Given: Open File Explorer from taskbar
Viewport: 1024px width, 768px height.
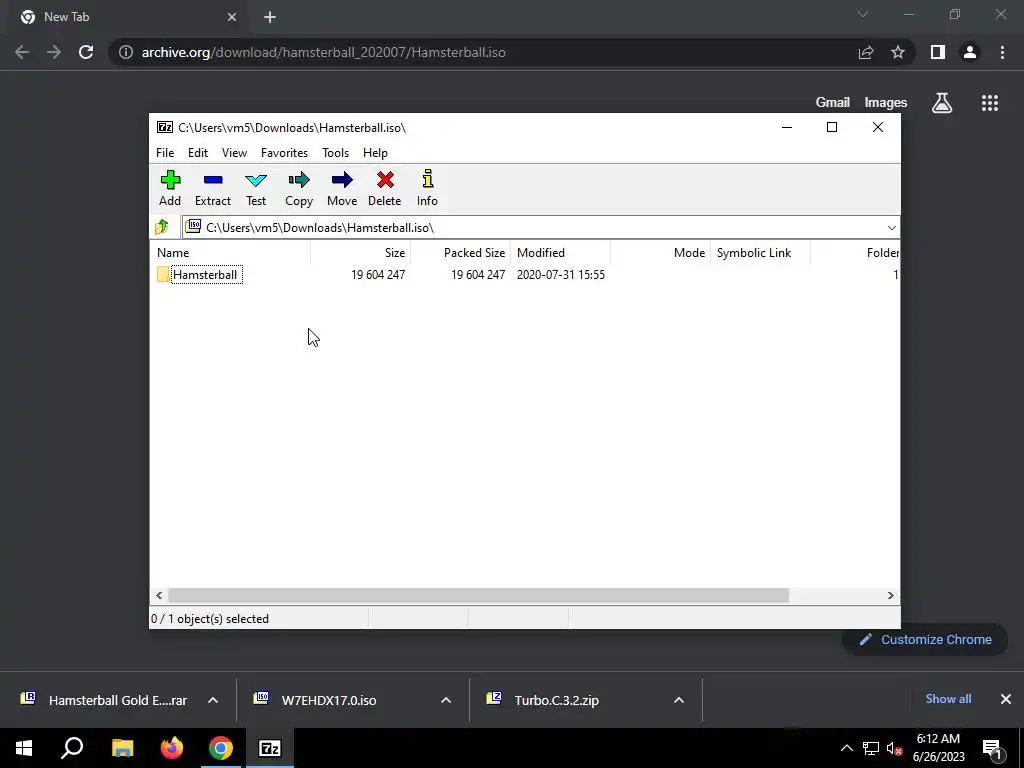Looking at the screenshot, I should coord(122,748).
